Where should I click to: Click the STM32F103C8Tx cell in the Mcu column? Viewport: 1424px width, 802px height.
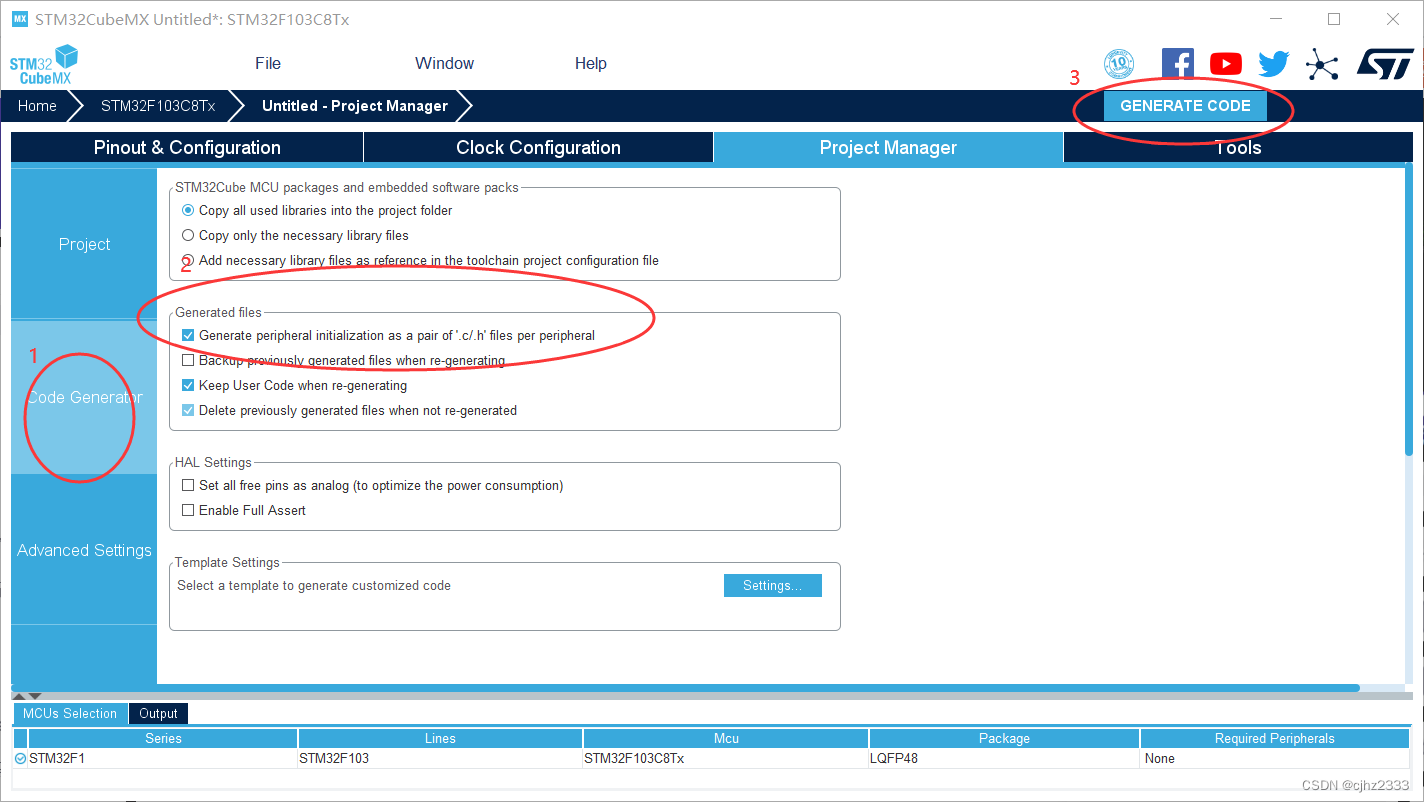(726, 759)
